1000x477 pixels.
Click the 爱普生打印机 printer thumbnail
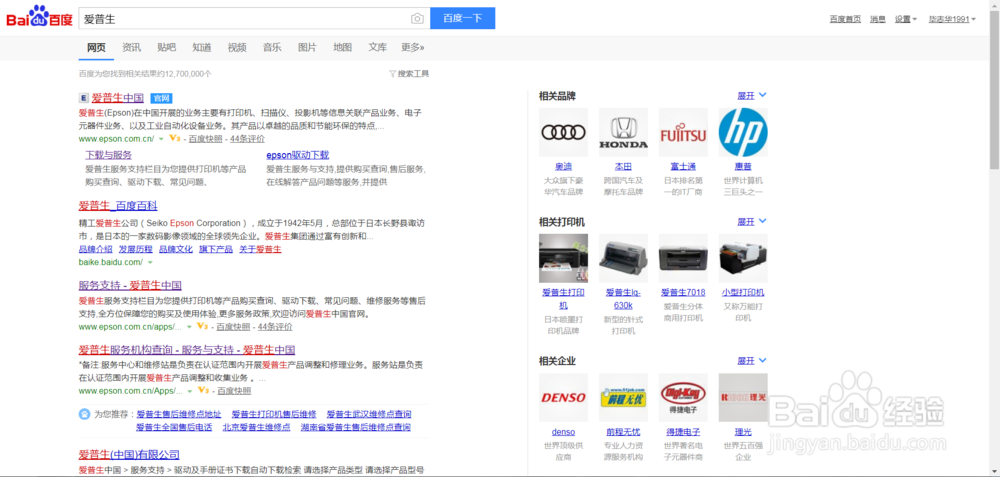pos(563,258)
